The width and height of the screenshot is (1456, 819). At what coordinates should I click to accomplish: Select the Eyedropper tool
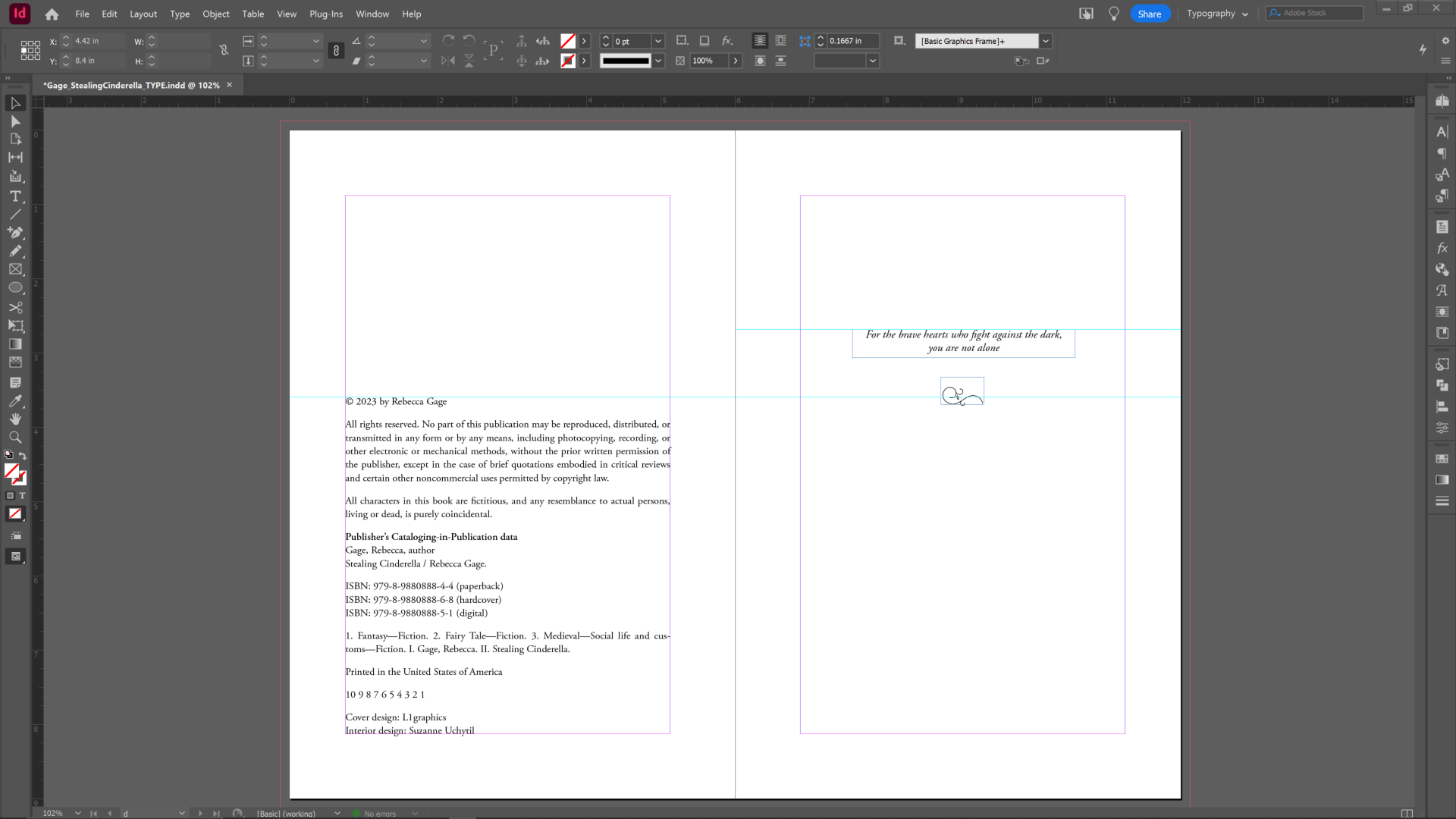pos(15,401)
